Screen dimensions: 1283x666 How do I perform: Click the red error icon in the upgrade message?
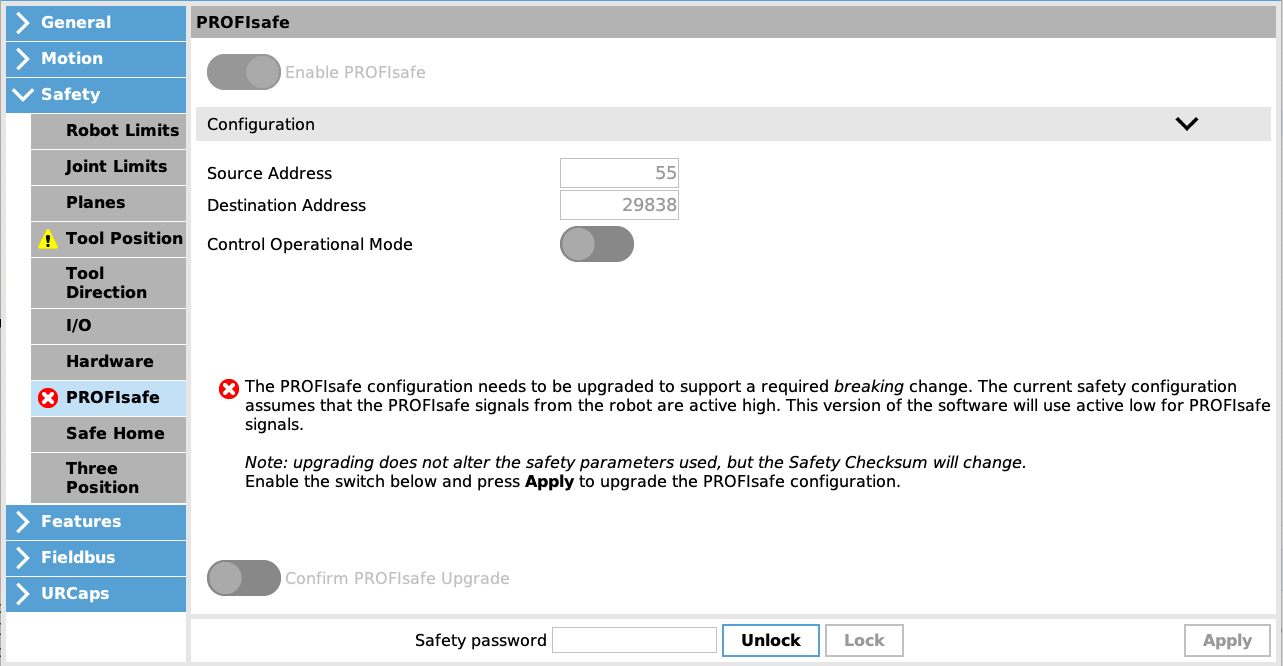229,389
